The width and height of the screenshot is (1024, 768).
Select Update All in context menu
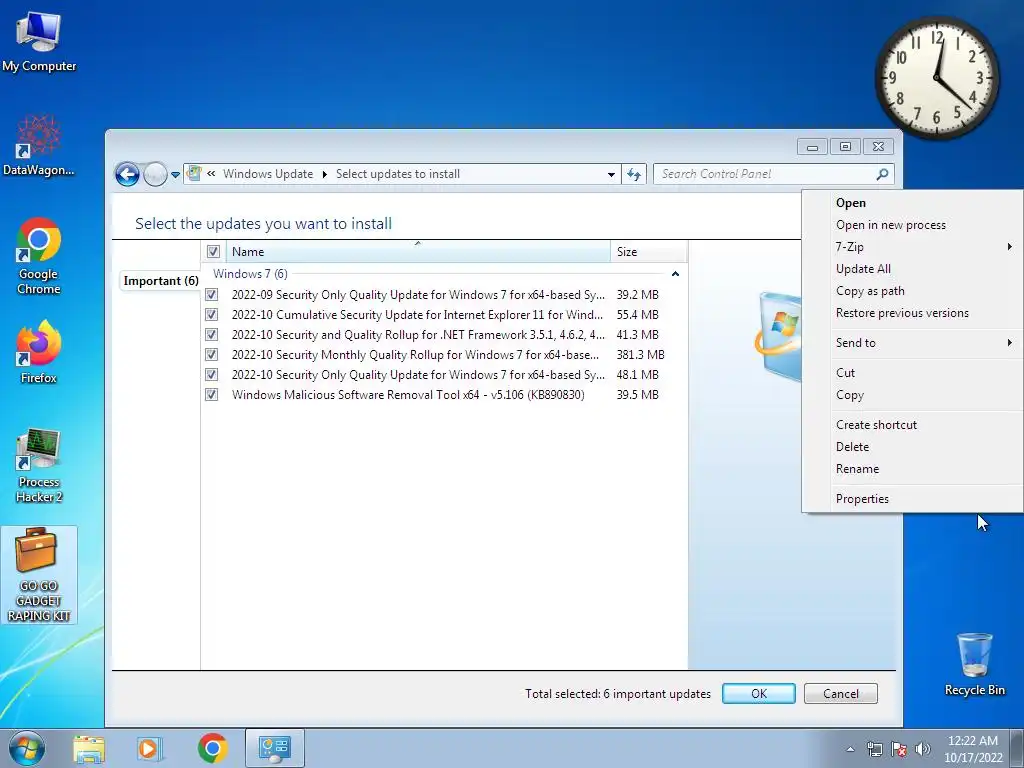[913, 268]
